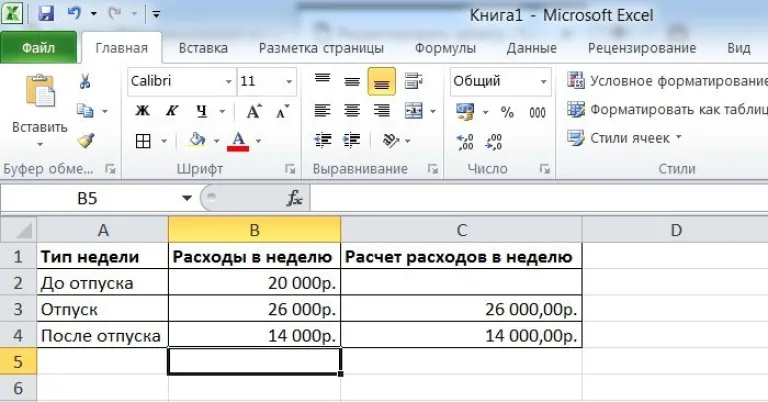
Task: Click the Cut scissors icon
Action: pyautogui.click(x=85, y=81)
